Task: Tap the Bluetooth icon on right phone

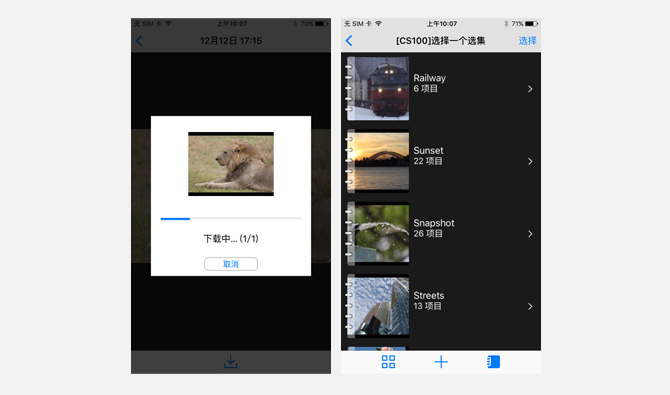Action: pyautogui.click(x=506, y=24)
